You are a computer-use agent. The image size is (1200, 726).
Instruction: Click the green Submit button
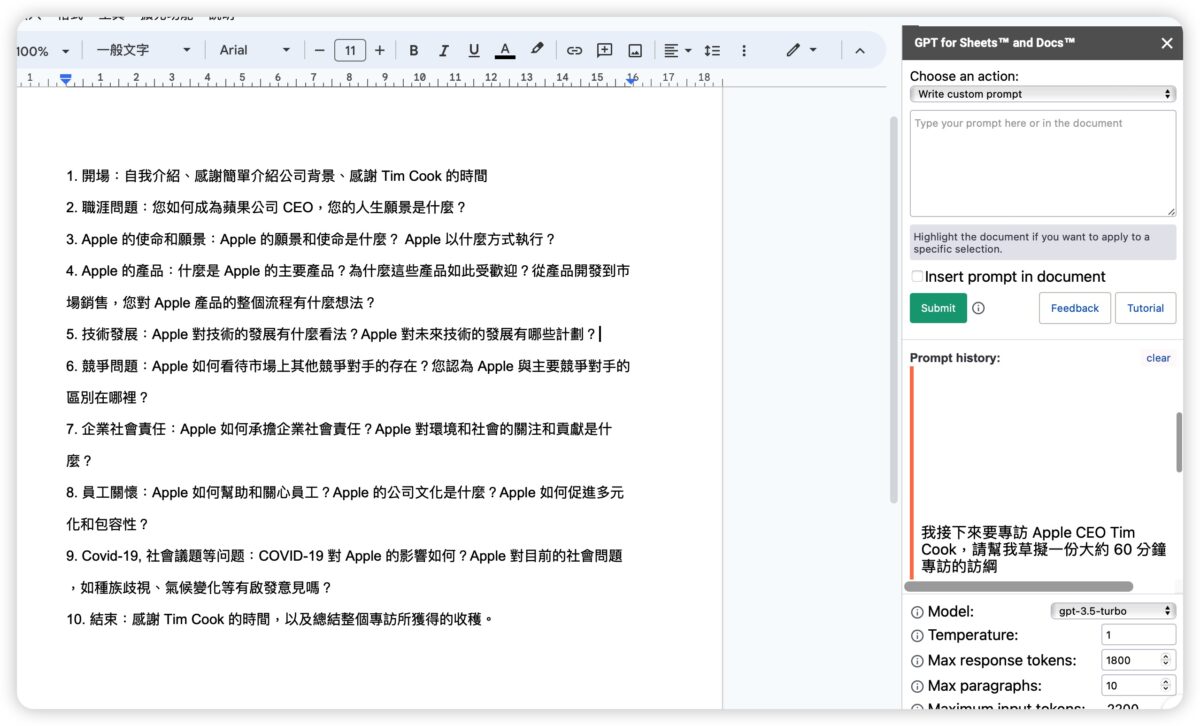[938, 308]
